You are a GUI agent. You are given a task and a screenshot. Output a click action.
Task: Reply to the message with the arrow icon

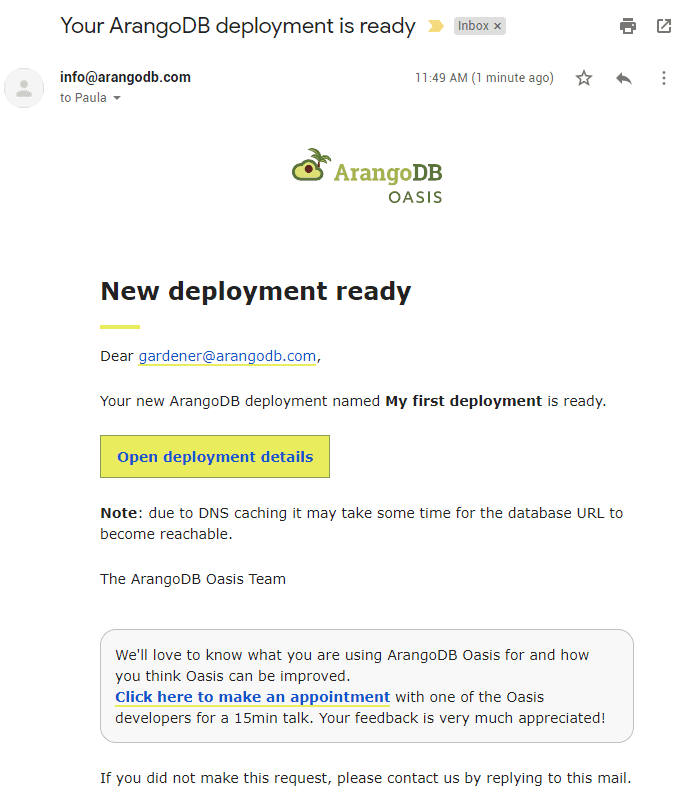[624, 78]
